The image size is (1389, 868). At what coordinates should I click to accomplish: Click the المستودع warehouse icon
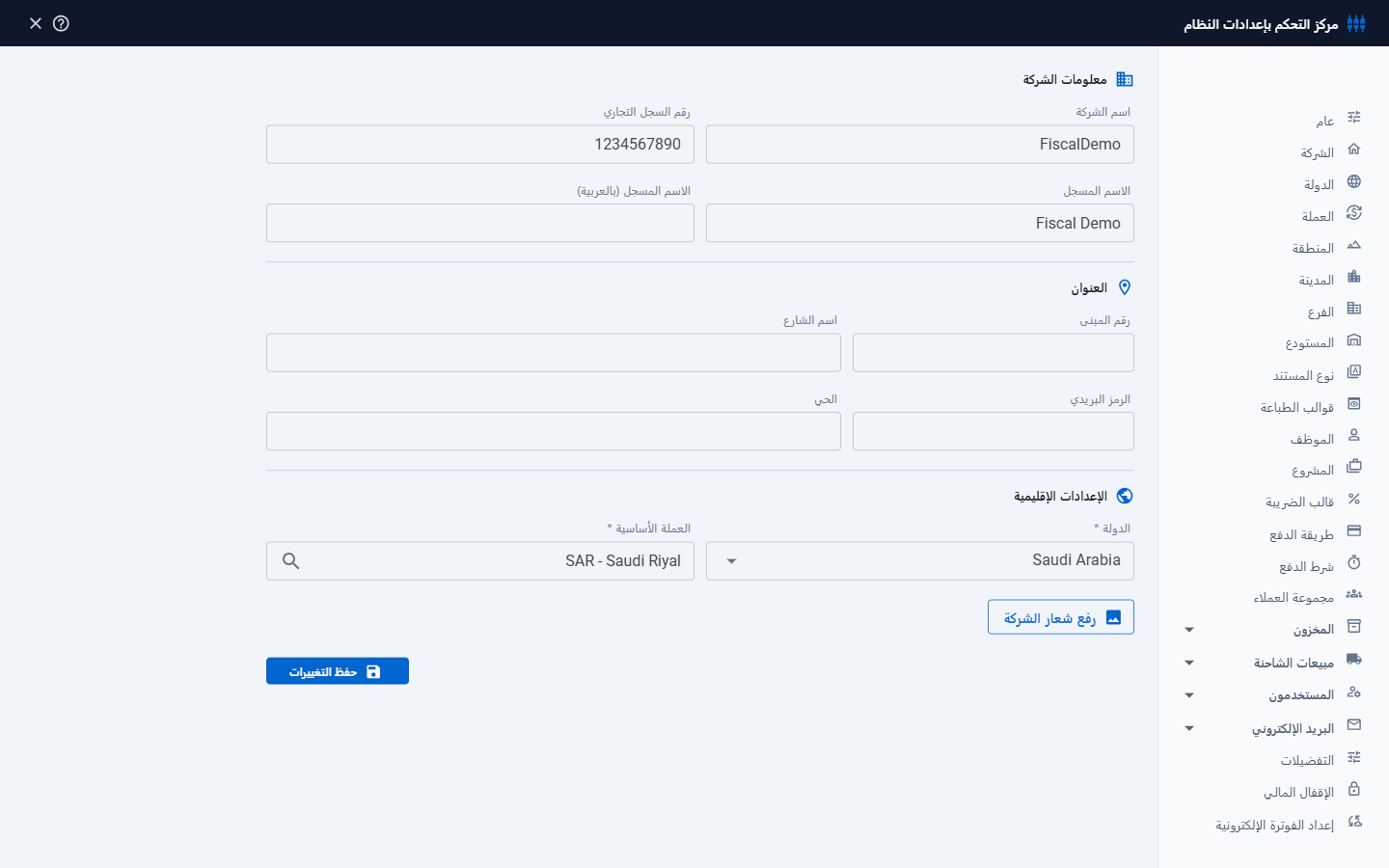(1354, 340)
